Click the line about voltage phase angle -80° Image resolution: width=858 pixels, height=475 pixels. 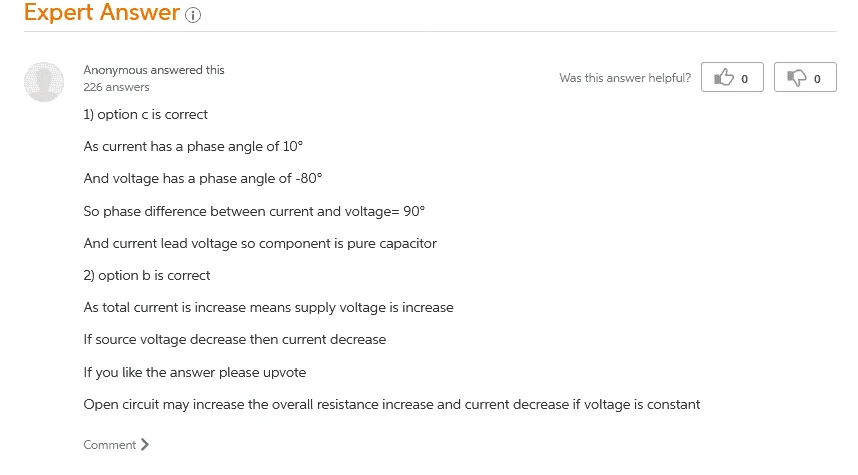[x=203, y=179]
